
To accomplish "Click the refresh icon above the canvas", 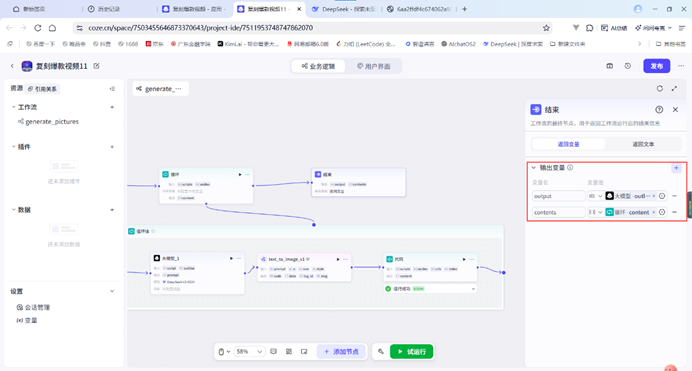I will click(x=660, y=88).
